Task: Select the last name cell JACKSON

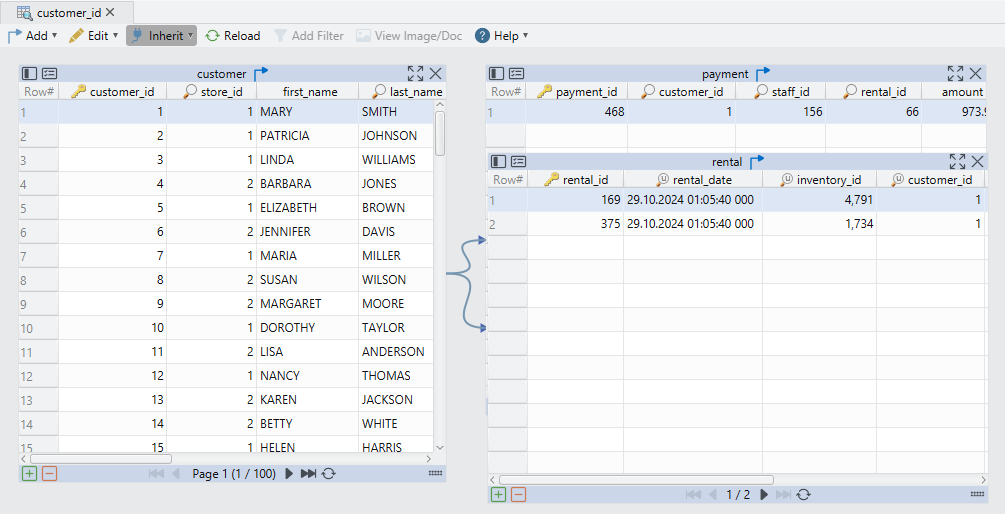Action: point(396,400)
